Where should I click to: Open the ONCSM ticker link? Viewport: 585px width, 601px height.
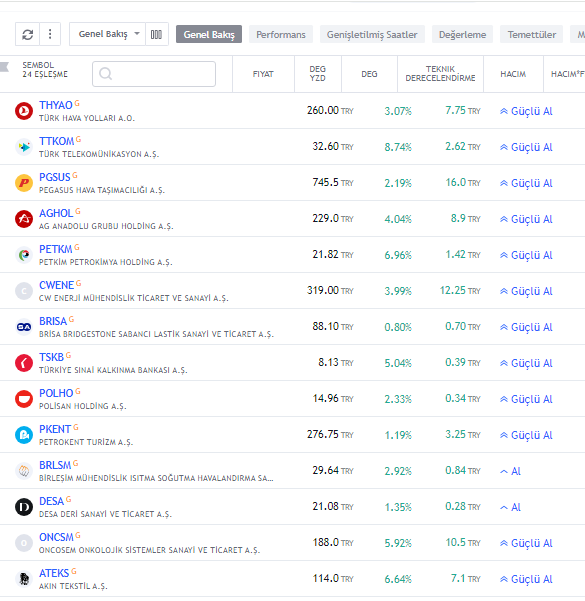pos(56,537)
